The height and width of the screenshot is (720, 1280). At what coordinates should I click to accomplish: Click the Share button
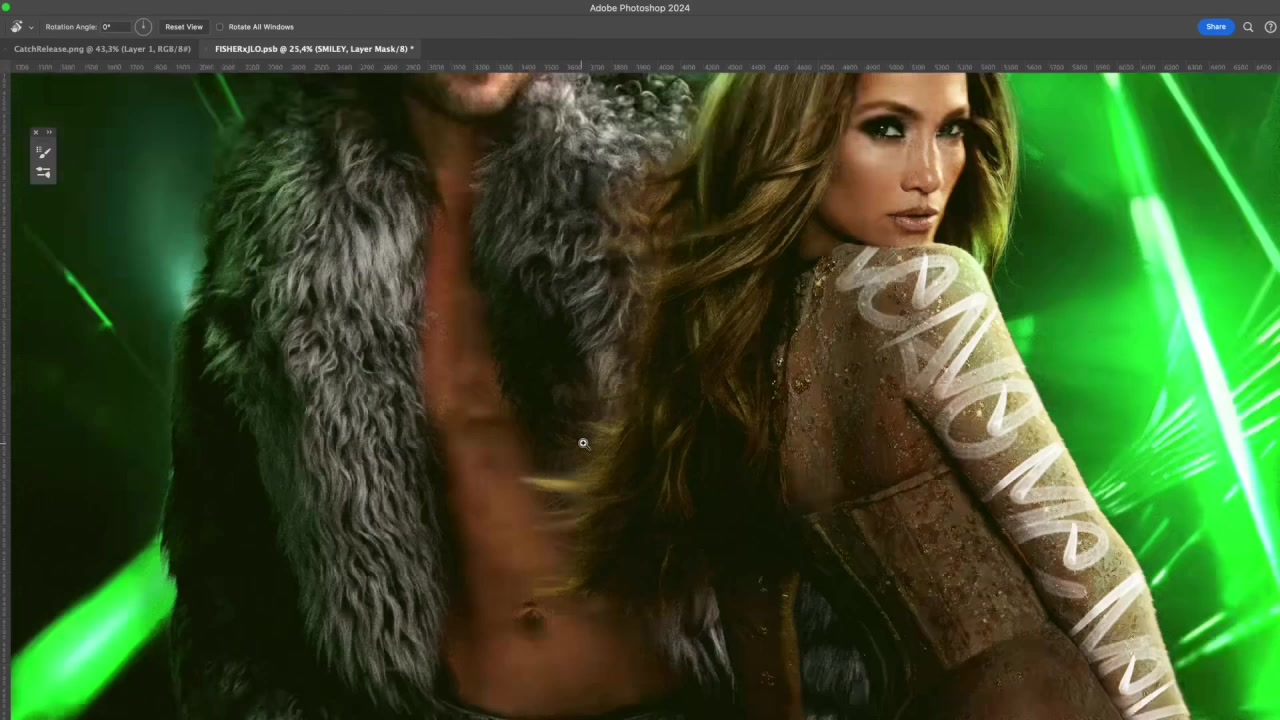[1215, 27]
